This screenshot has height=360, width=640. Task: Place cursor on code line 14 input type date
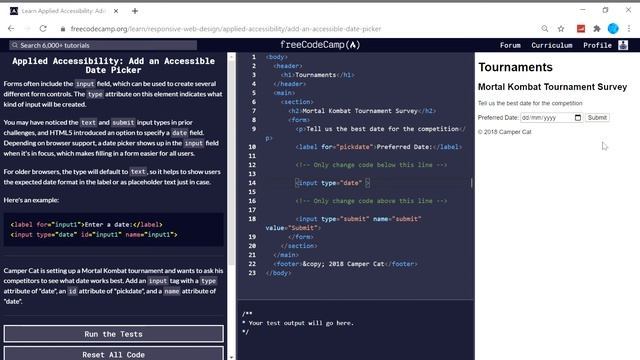[333, 183]
